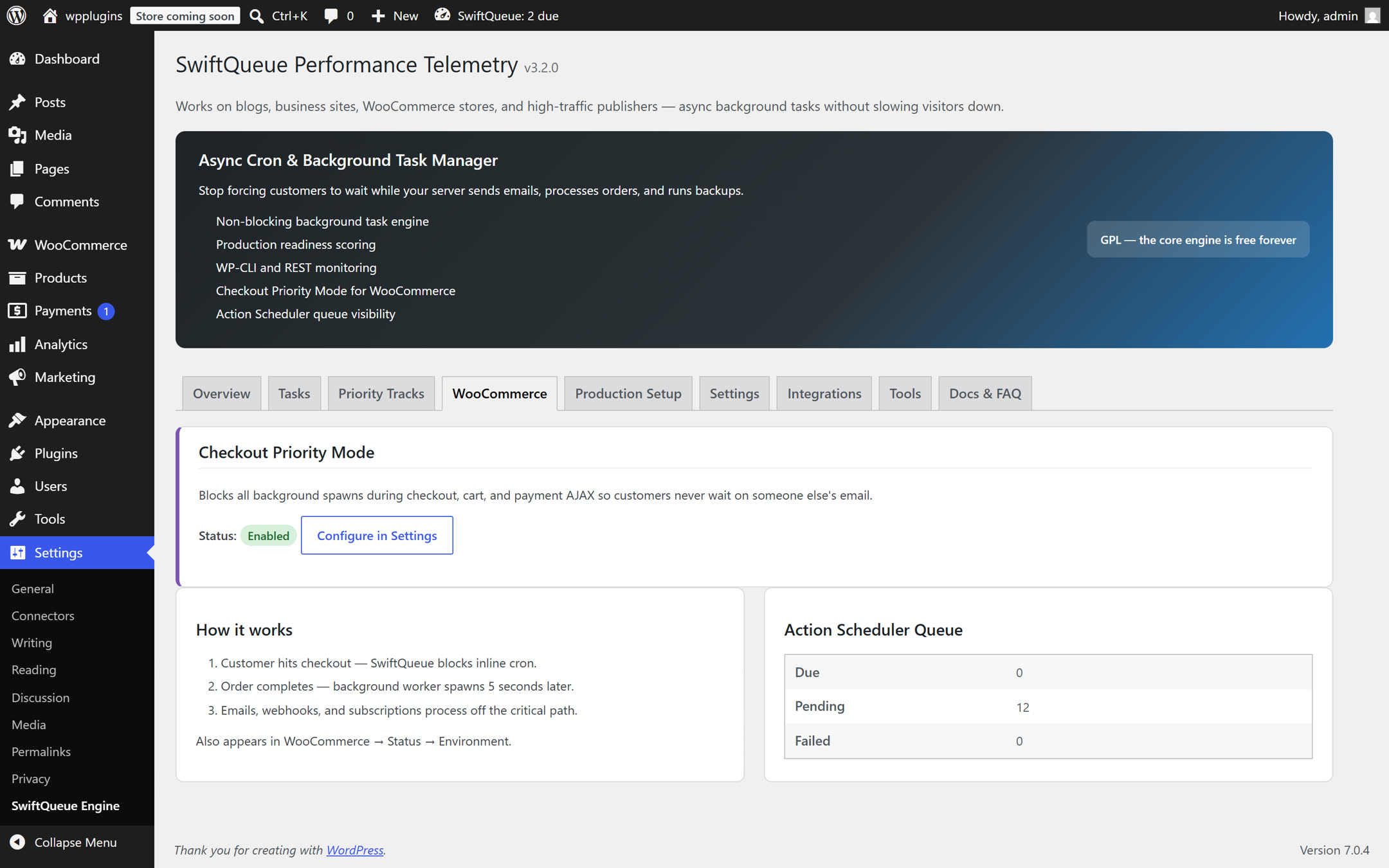The image size is (1389, 868).
Task: Click the Tools wrench icon
Action: tap(17, 519)
